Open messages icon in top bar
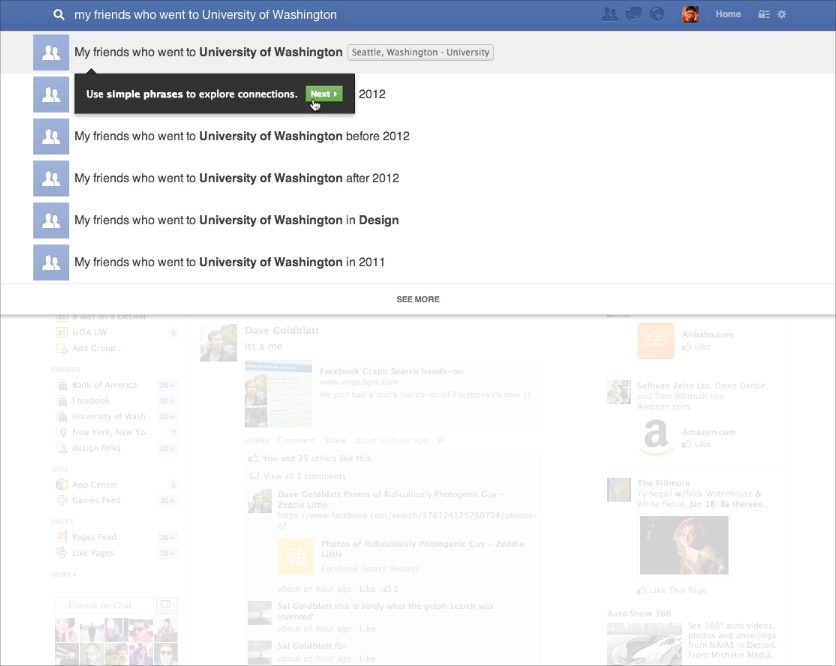This screenshot has width=836, height=666. (x=633, y=14)
